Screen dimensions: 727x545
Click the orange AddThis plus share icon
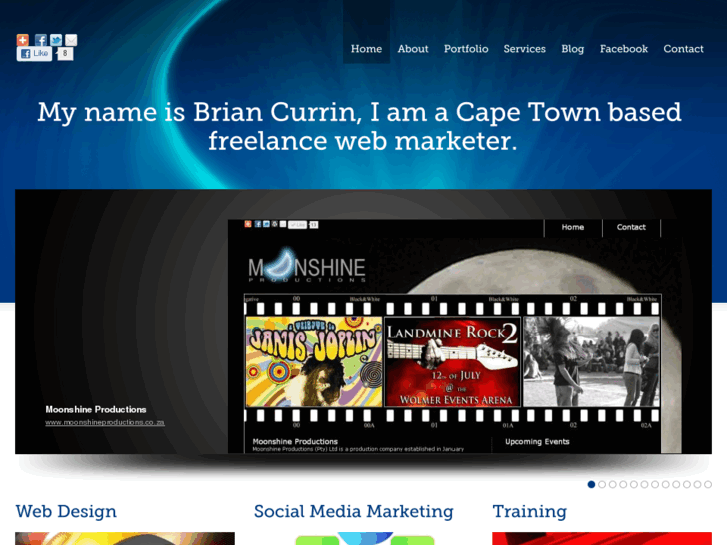coord(23,40)
